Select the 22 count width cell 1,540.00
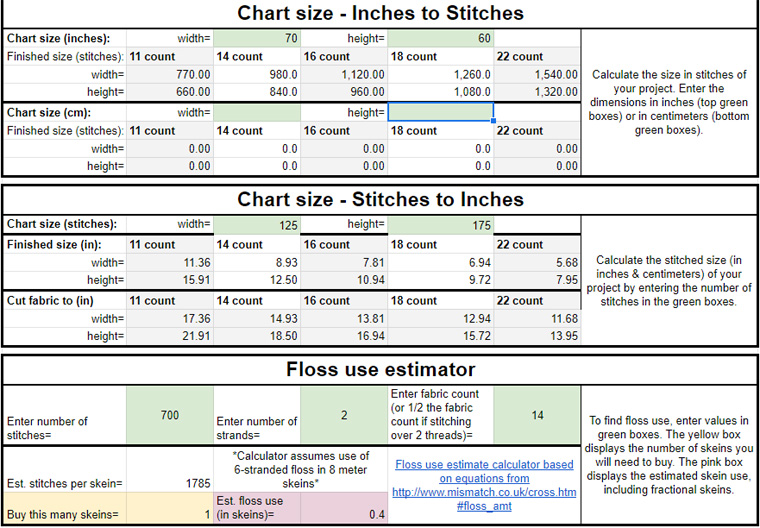760x528 pixels. pos(537,75)
